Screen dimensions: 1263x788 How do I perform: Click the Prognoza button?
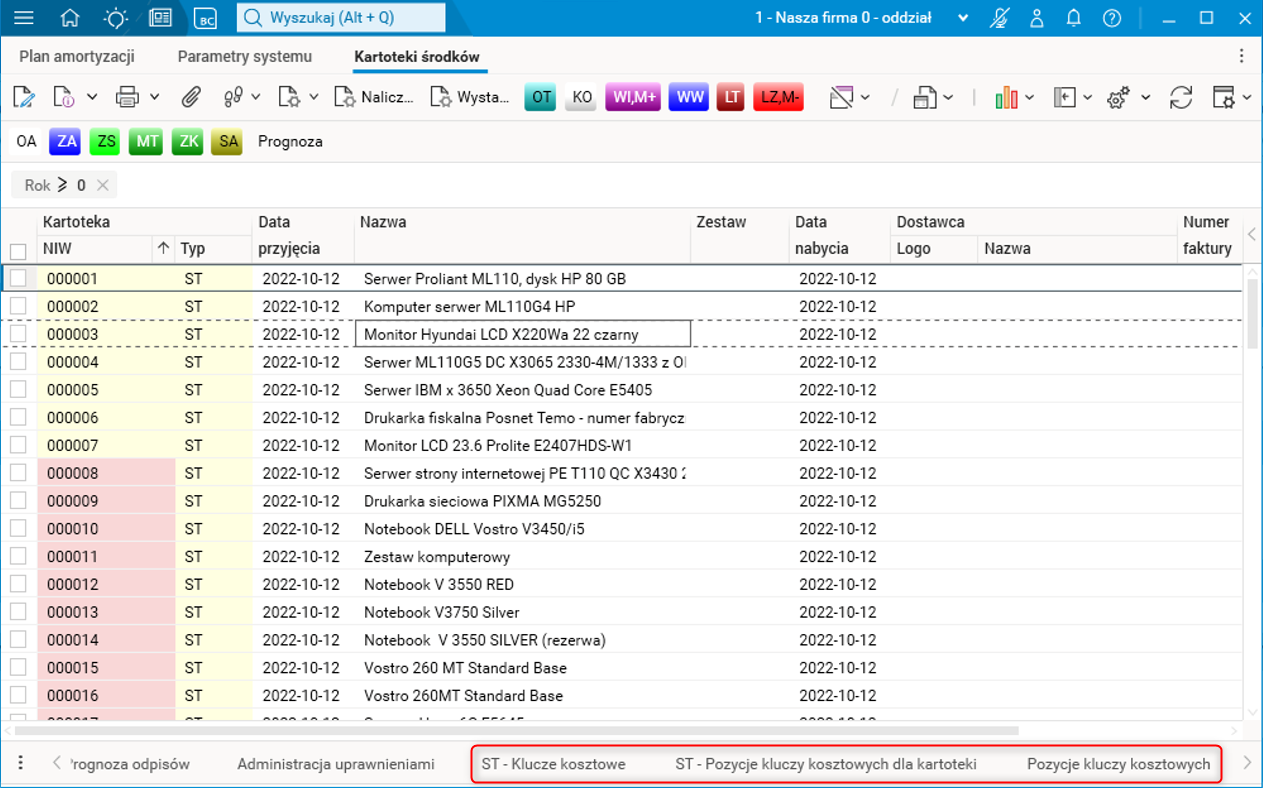pyautogui.click(x=290, y=142)
